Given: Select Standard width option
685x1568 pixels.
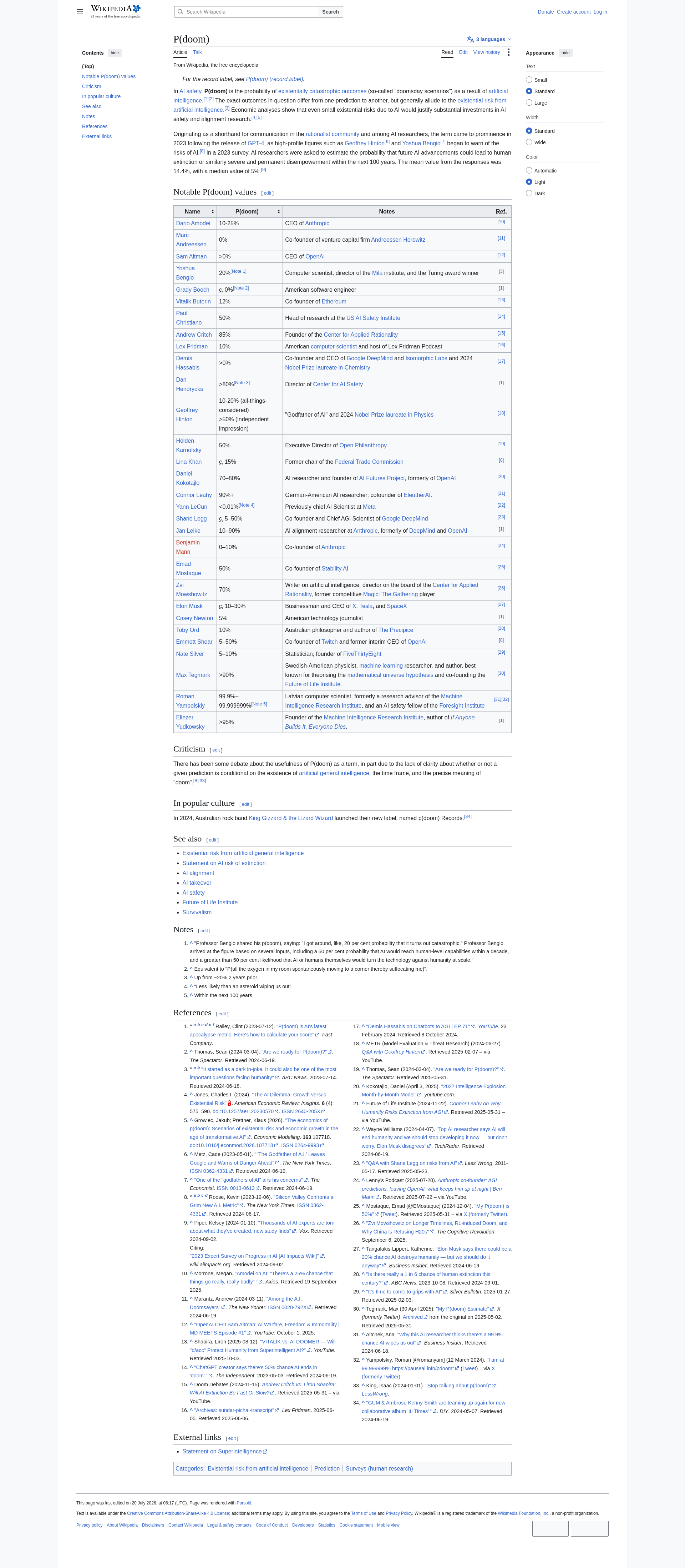Looking at the screenshot, I should pyautogui.click(x=529, y=131).
